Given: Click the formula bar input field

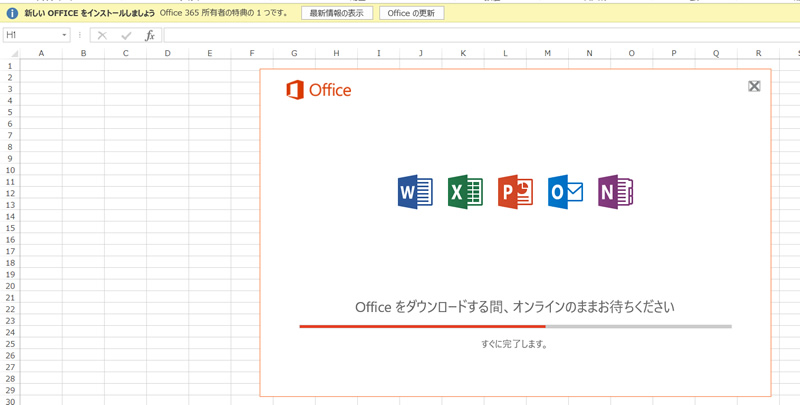Looking at the screenshot, I should click(x=482, y=35).
